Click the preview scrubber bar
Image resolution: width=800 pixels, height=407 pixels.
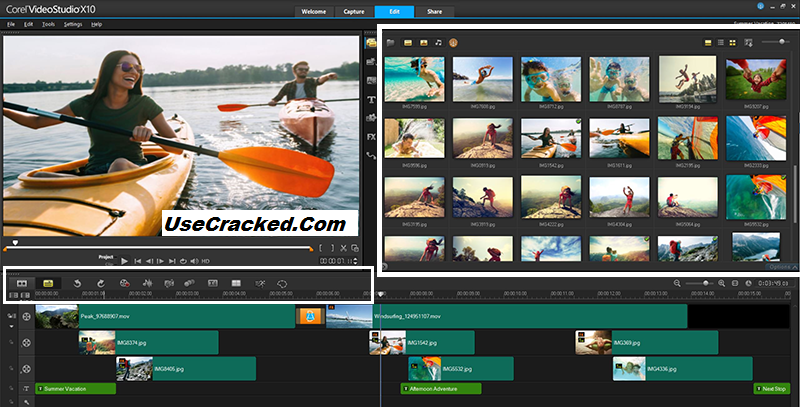click(158, 249)
